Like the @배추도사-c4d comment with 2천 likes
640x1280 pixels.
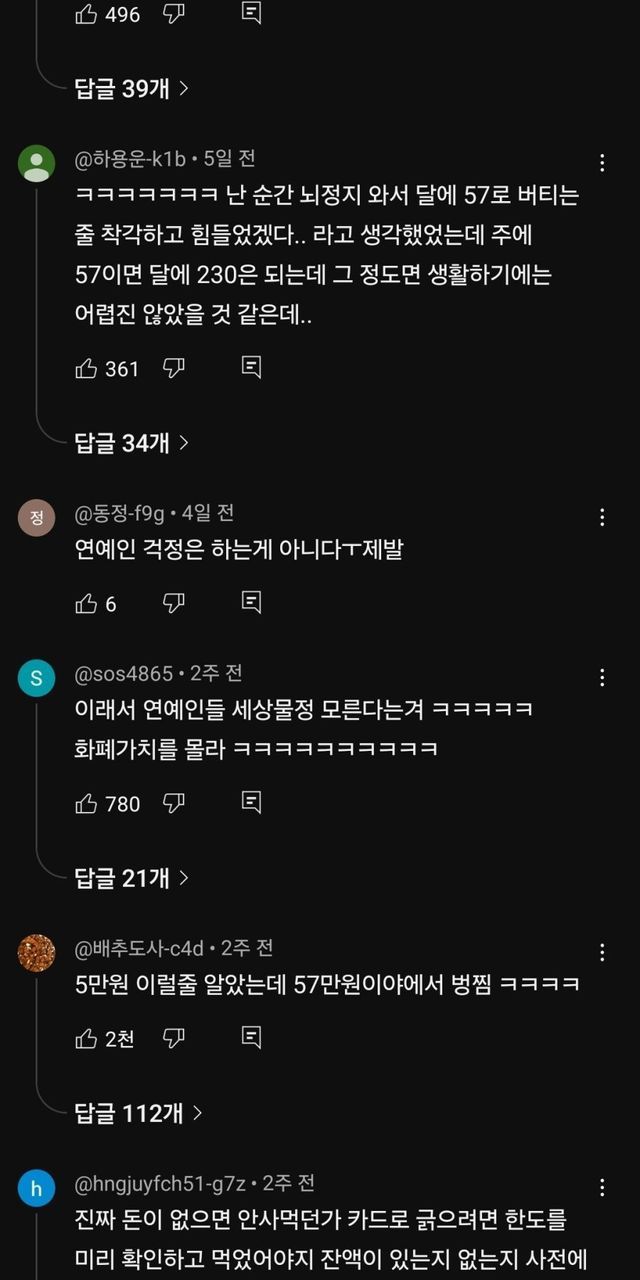click(x=87, y=1038)
